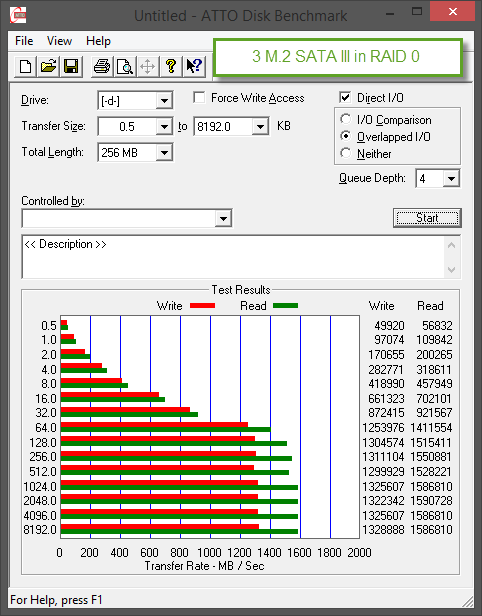
Task: Uncheck the Direct I/O checkbox
Action: tap(345, 97)
